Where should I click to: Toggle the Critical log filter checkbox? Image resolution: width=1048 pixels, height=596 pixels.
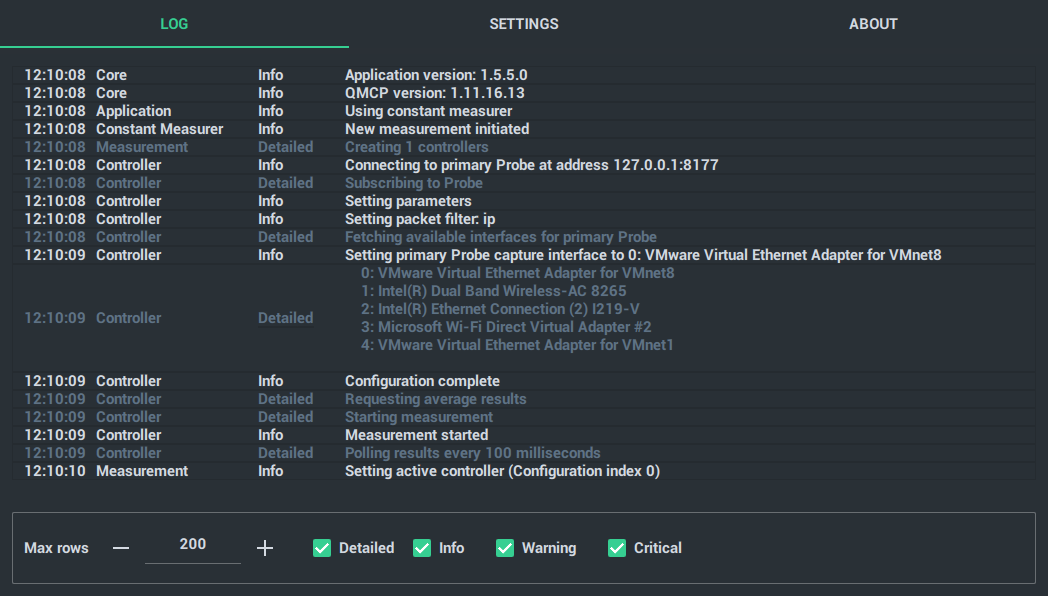click(617, 548)
